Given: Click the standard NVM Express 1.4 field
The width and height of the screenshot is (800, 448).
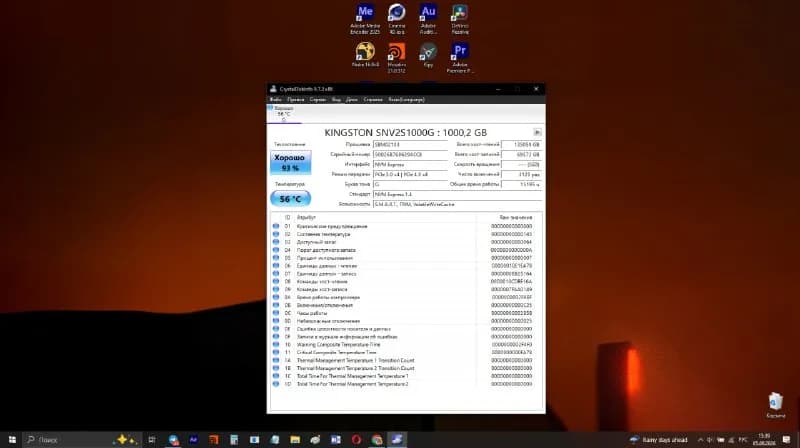Looking at the screenshot, I should [457, 194].
